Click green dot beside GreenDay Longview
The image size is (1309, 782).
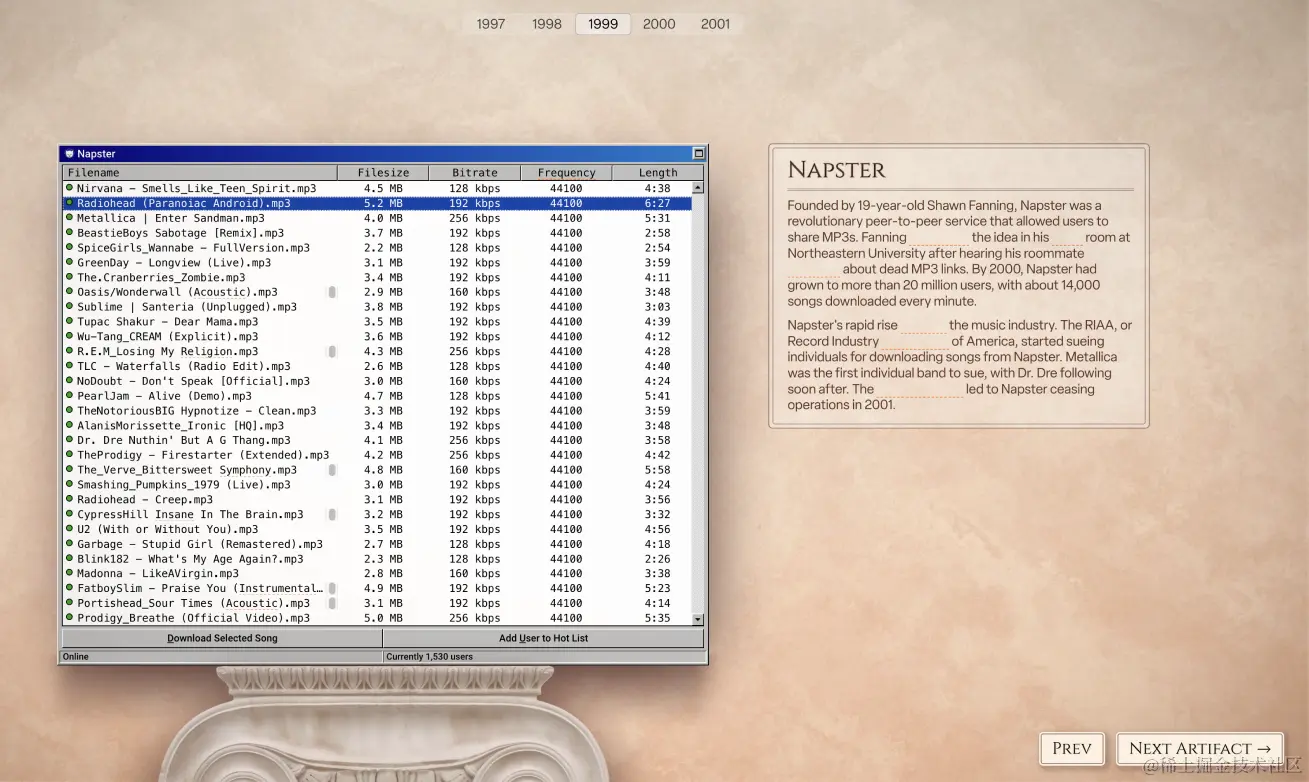click(70, 262)
